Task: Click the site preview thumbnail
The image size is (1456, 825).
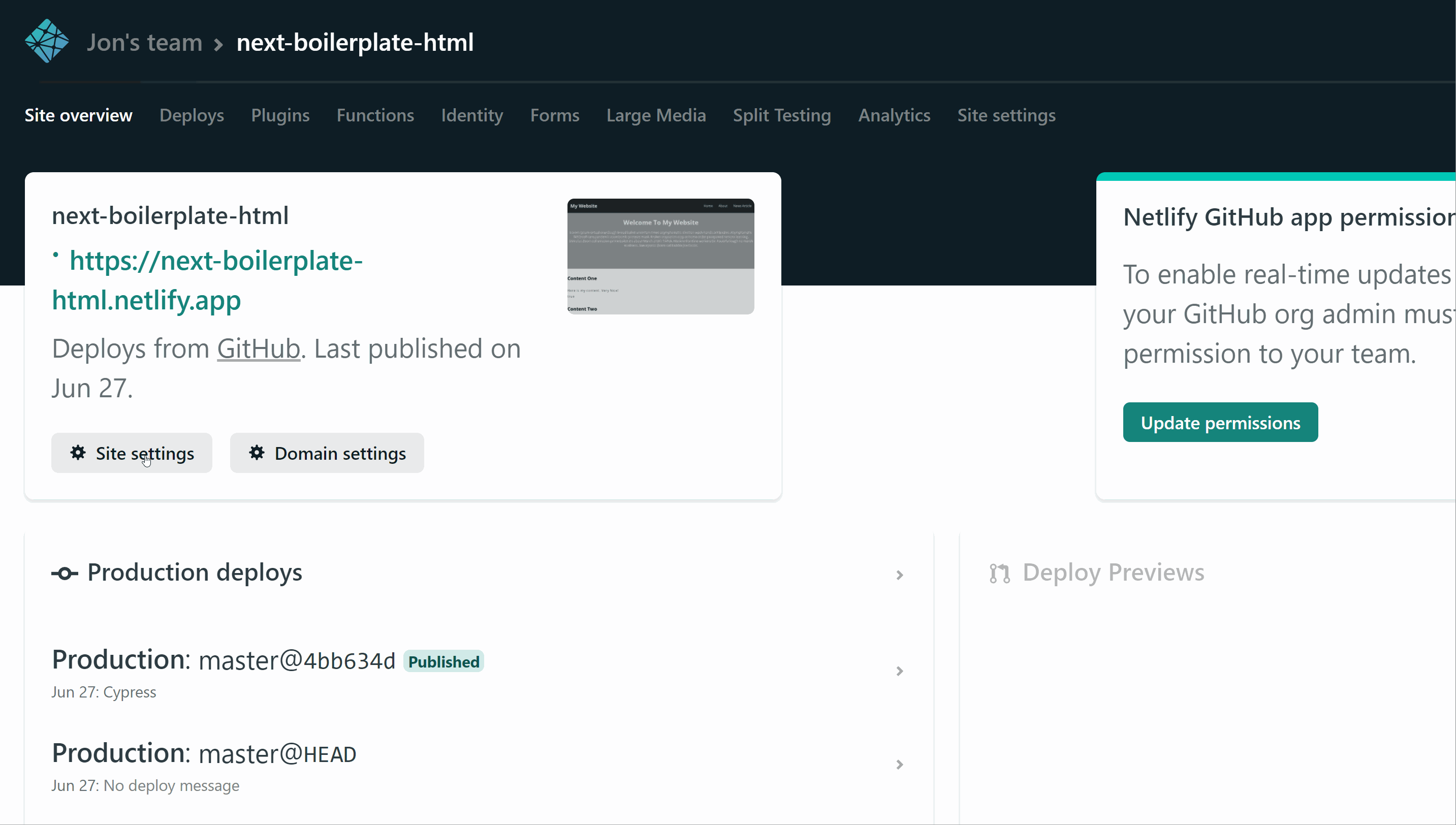Action: tap(660, 256)
